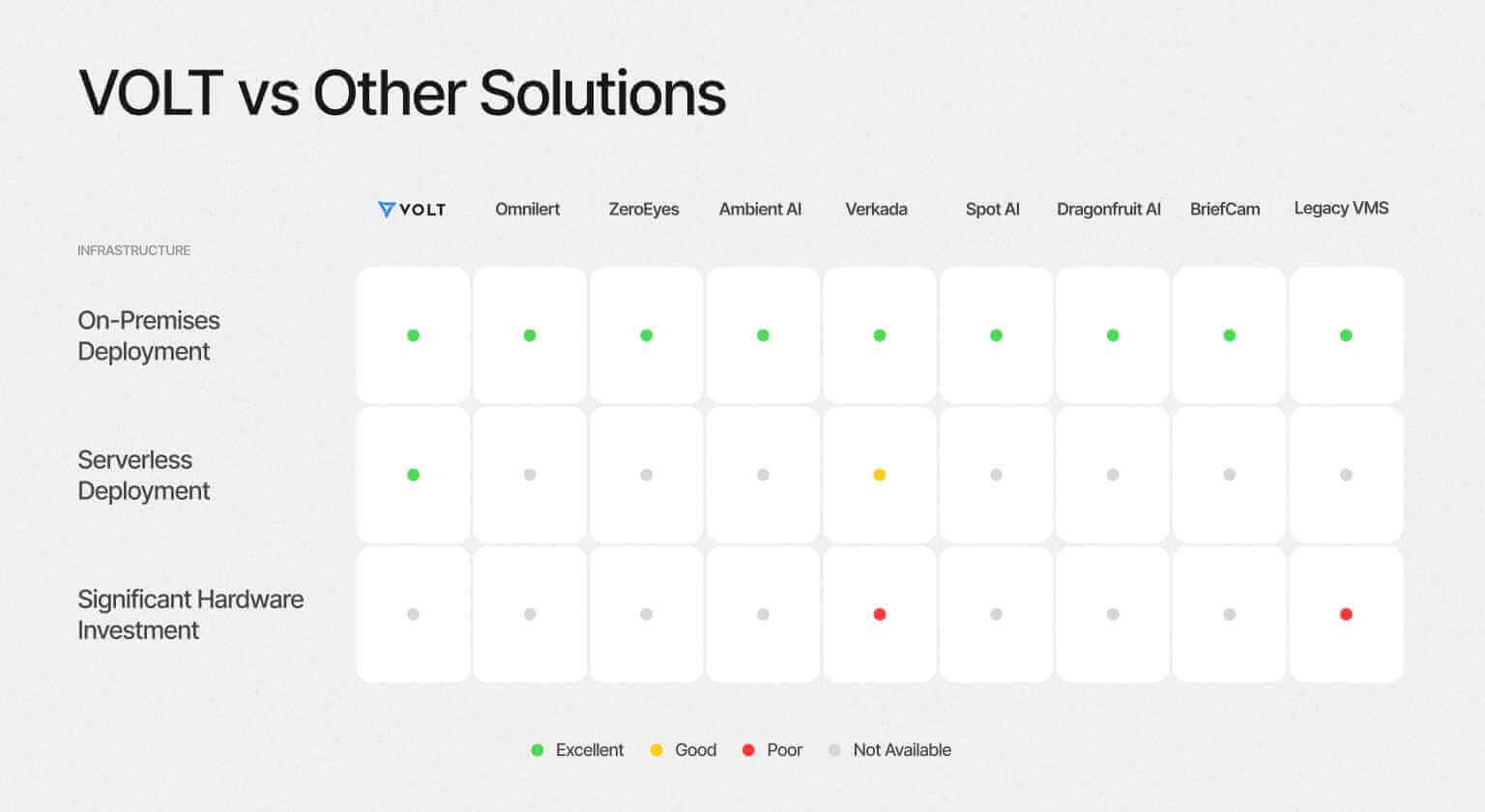This screenshot has width=1485, height=812.
Task: Click the INFRASTRUCTURE section label
Action: (133, 250)
